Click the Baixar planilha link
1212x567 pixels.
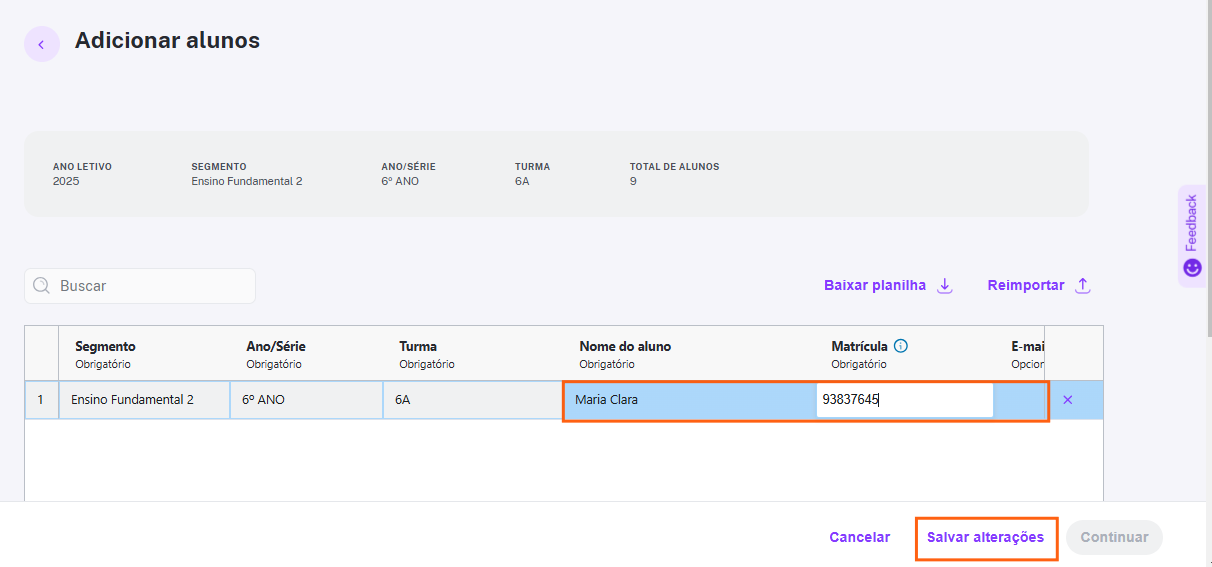[x=875, y=285]
